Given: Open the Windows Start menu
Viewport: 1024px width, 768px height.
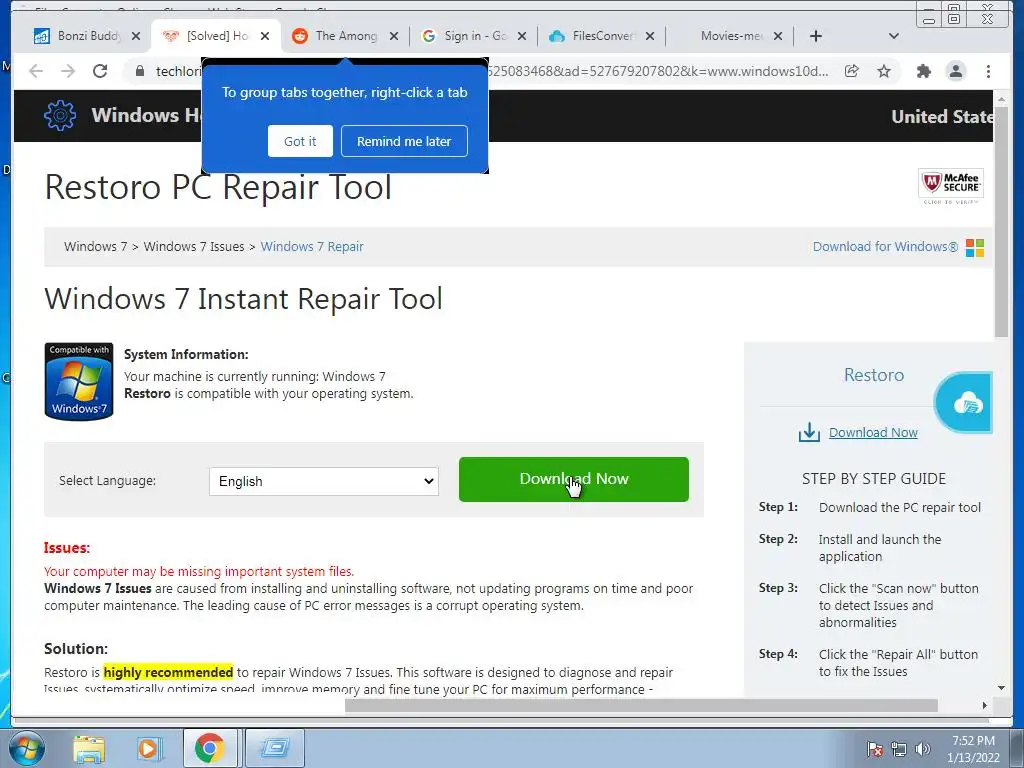Looking at the screenshot, I should pos(27,748).
